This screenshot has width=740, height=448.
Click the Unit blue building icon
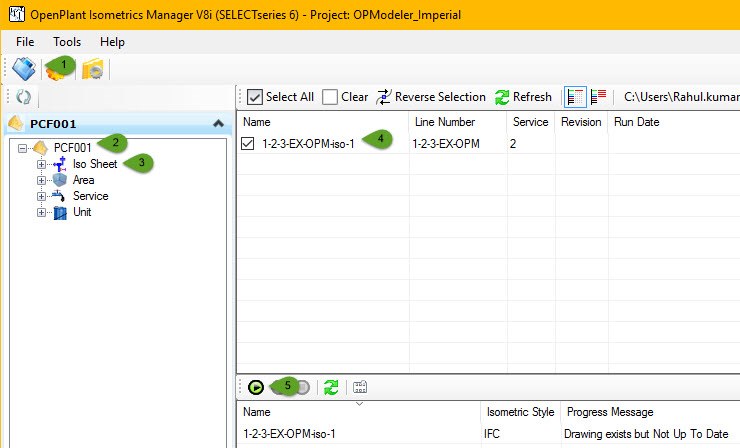(x=60, y=212)
